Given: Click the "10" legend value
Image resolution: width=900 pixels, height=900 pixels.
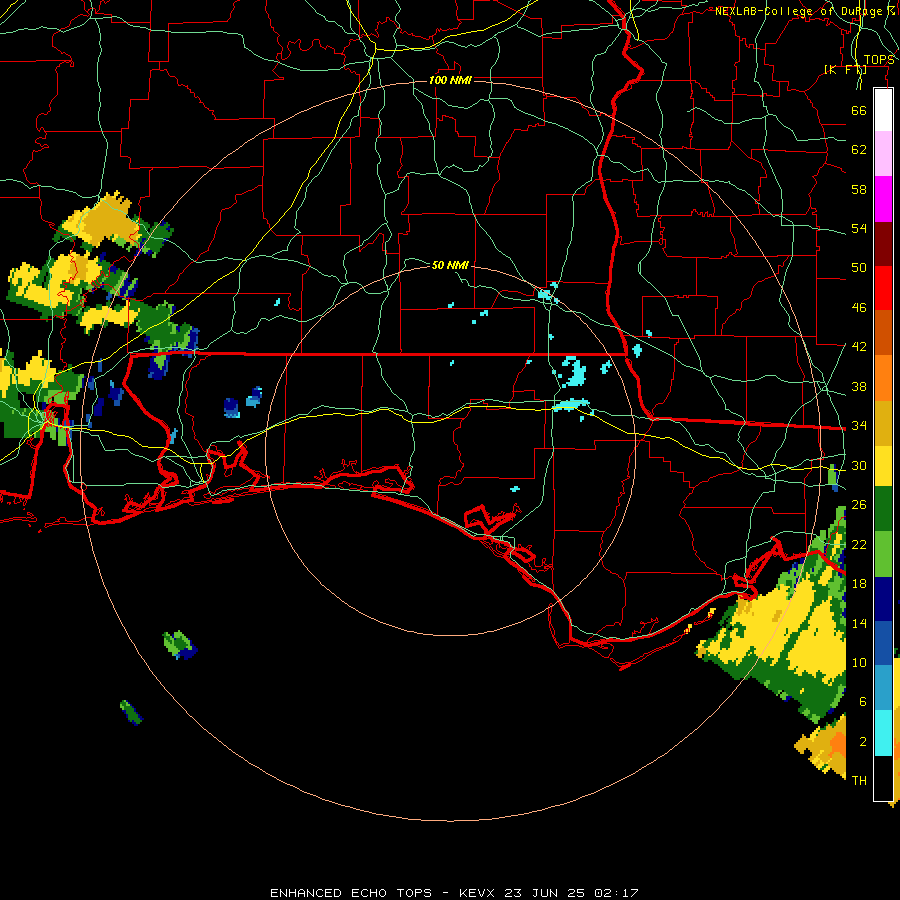Looking at the screenshot, I should click(x=859, y=663).
